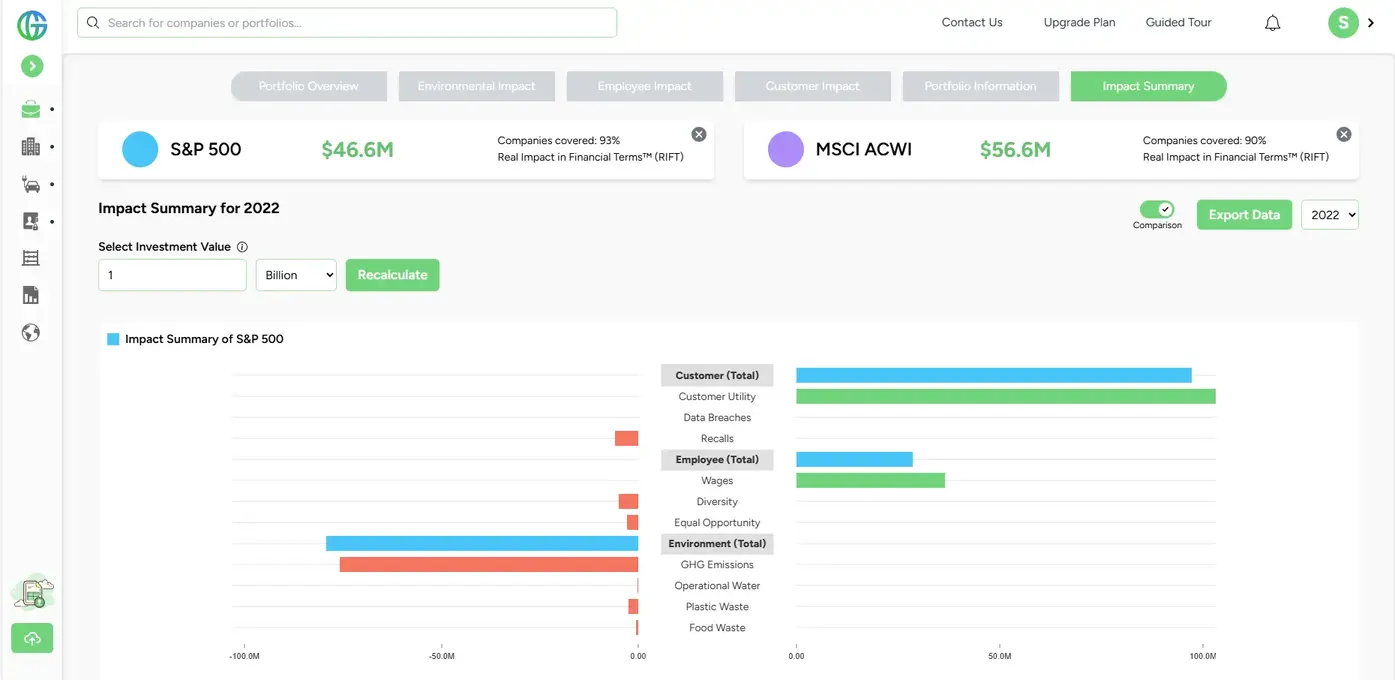Click the Environment (Total) row label
The height and width of the screenshot is (680, 1395).
717,544
